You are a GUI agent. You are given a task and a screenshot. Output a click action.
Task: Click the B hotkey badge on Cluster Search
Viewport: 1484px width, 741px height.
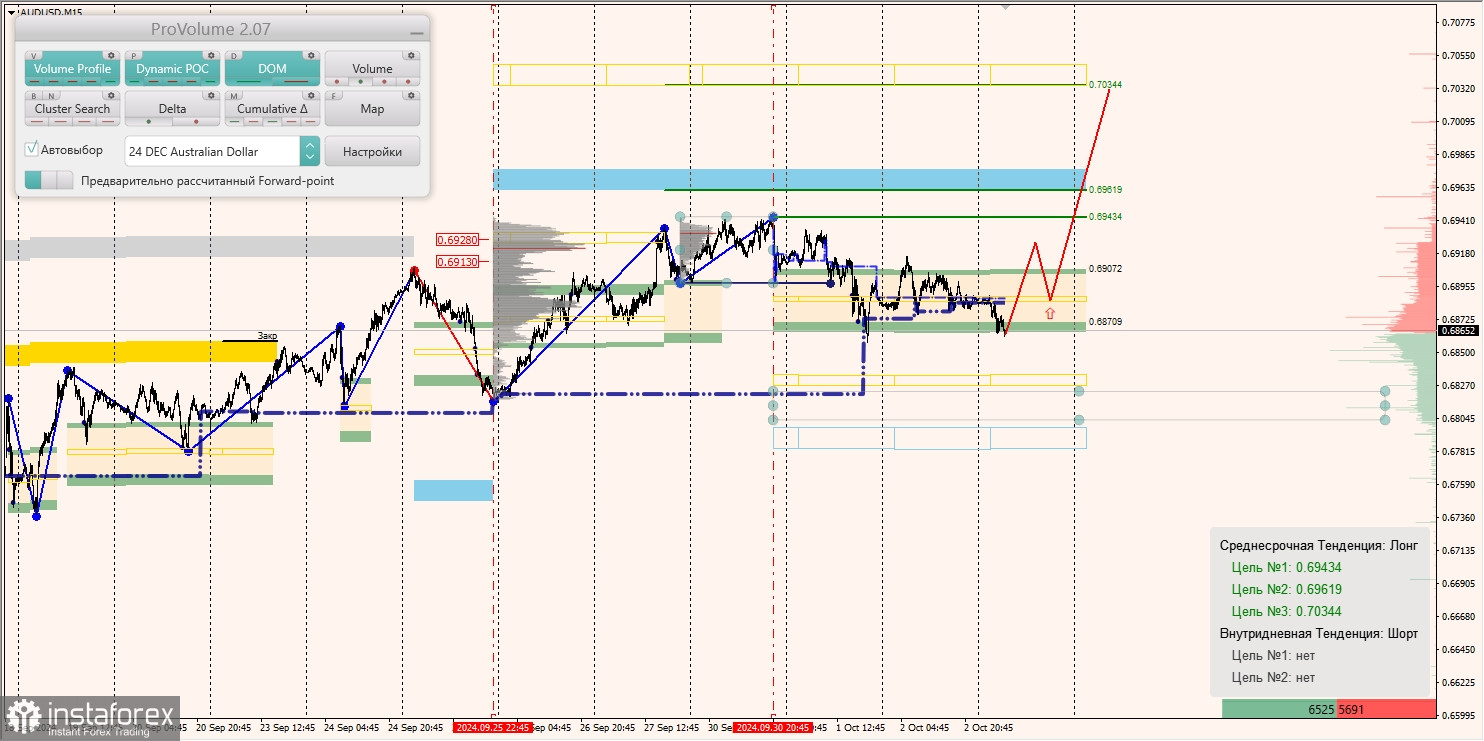pos(34,96)
